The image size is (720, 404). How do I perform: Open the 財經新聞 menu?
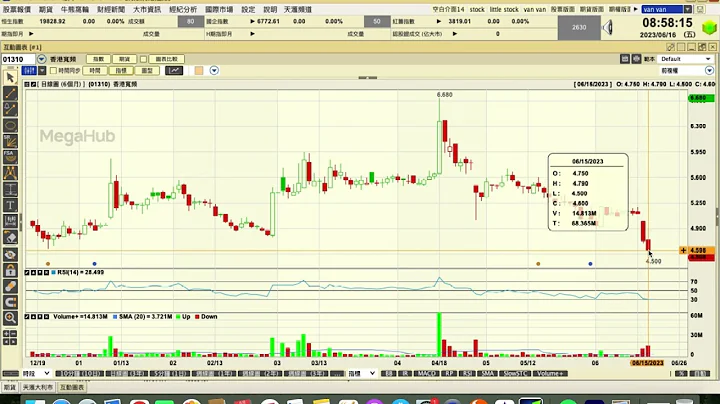click(x=111, y=9)
